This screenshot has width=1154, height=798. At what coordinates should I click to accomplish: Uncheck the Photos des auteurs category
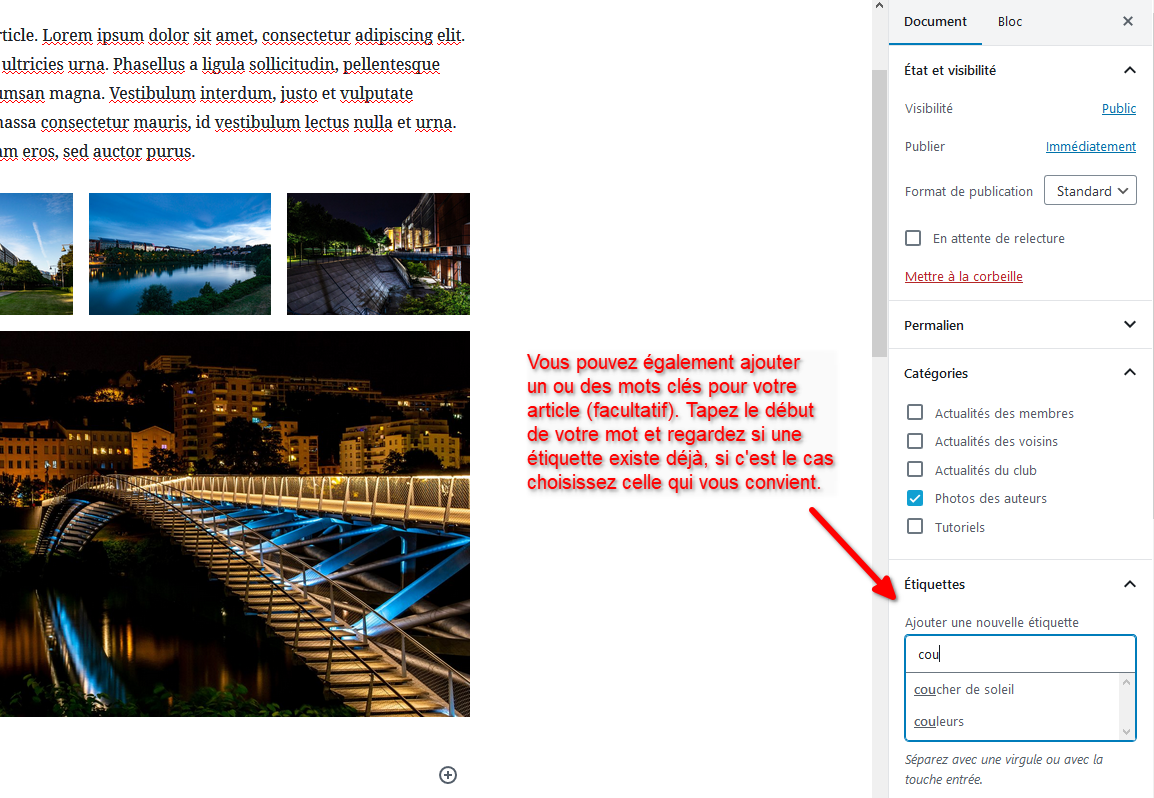tap(914, 498)
